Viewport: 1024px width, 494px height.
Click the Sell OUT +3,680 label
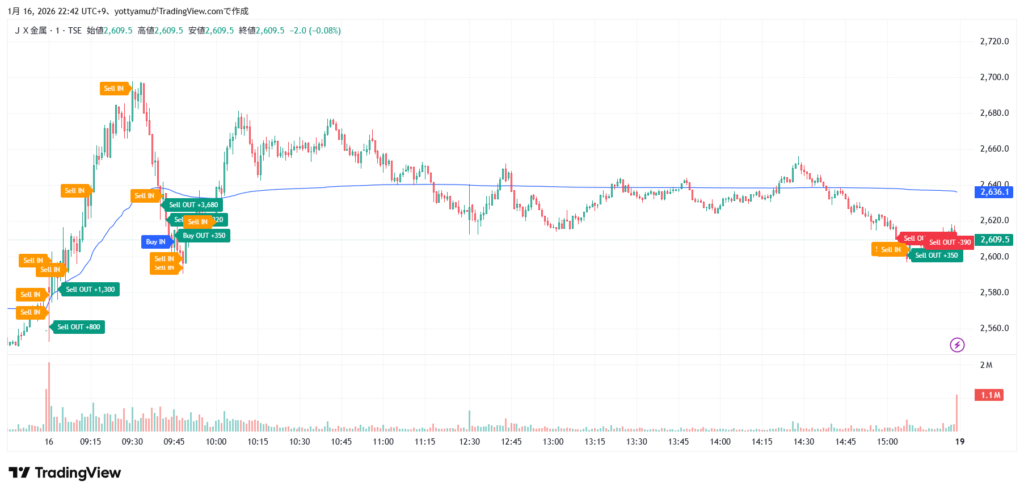tap(194, 204)
